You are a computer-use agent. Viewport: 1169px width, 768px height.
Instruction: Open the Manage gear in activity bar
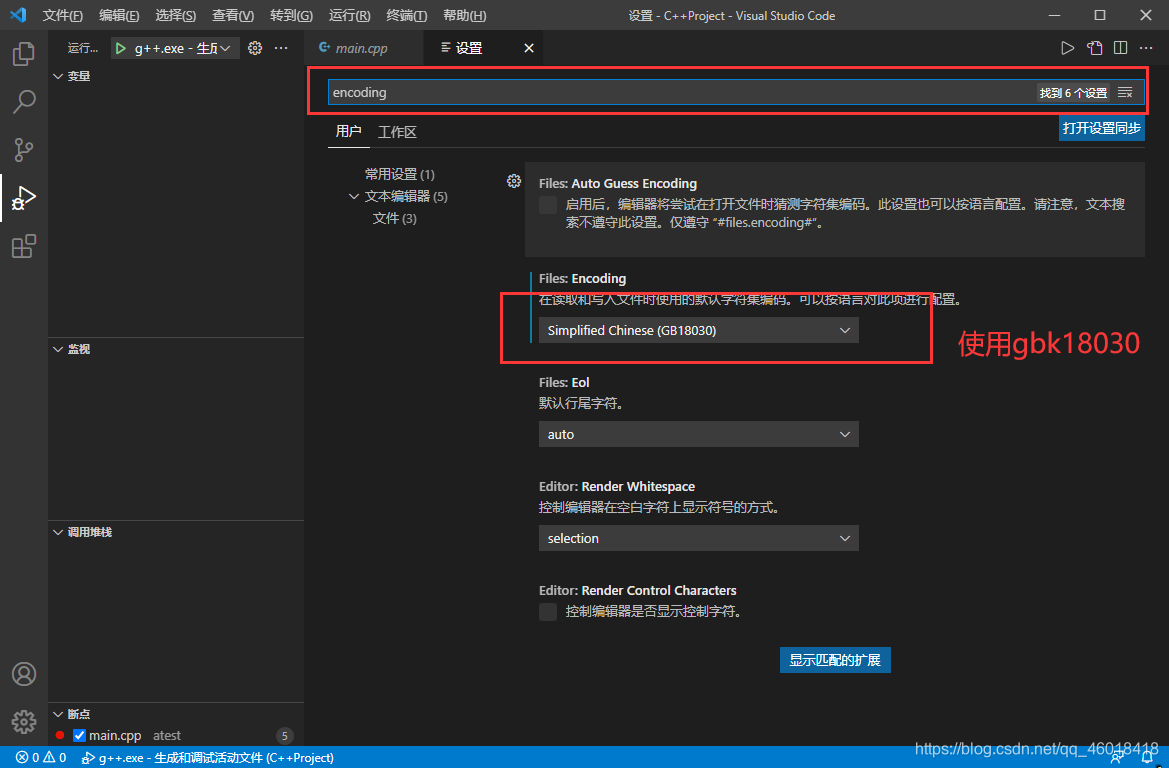click(24, 721)
